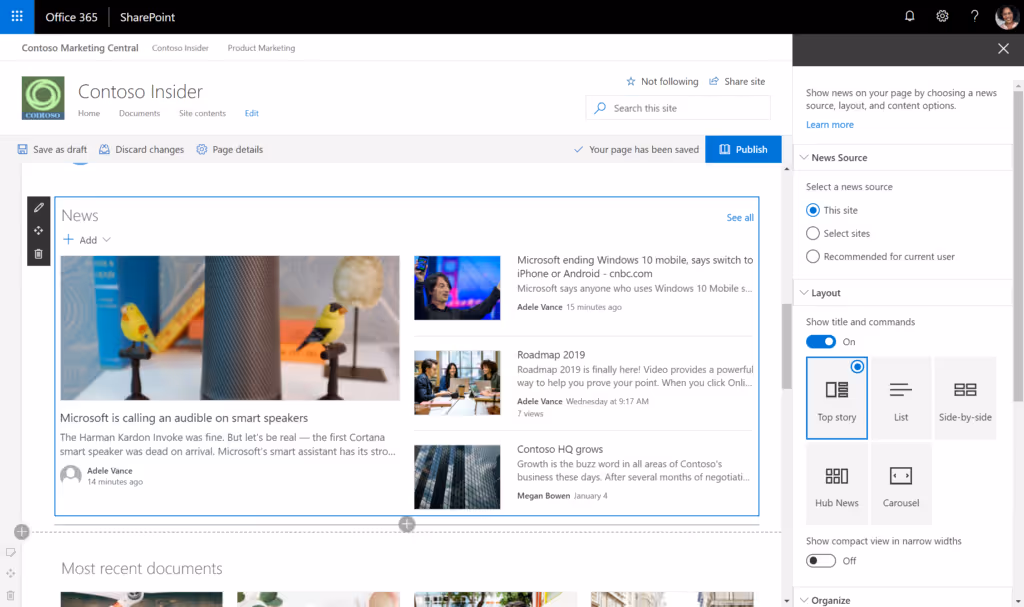Go to Contoso Marketing Central hub
The height and width of the screenshot is (607, 1024).
tap(80, 48)
